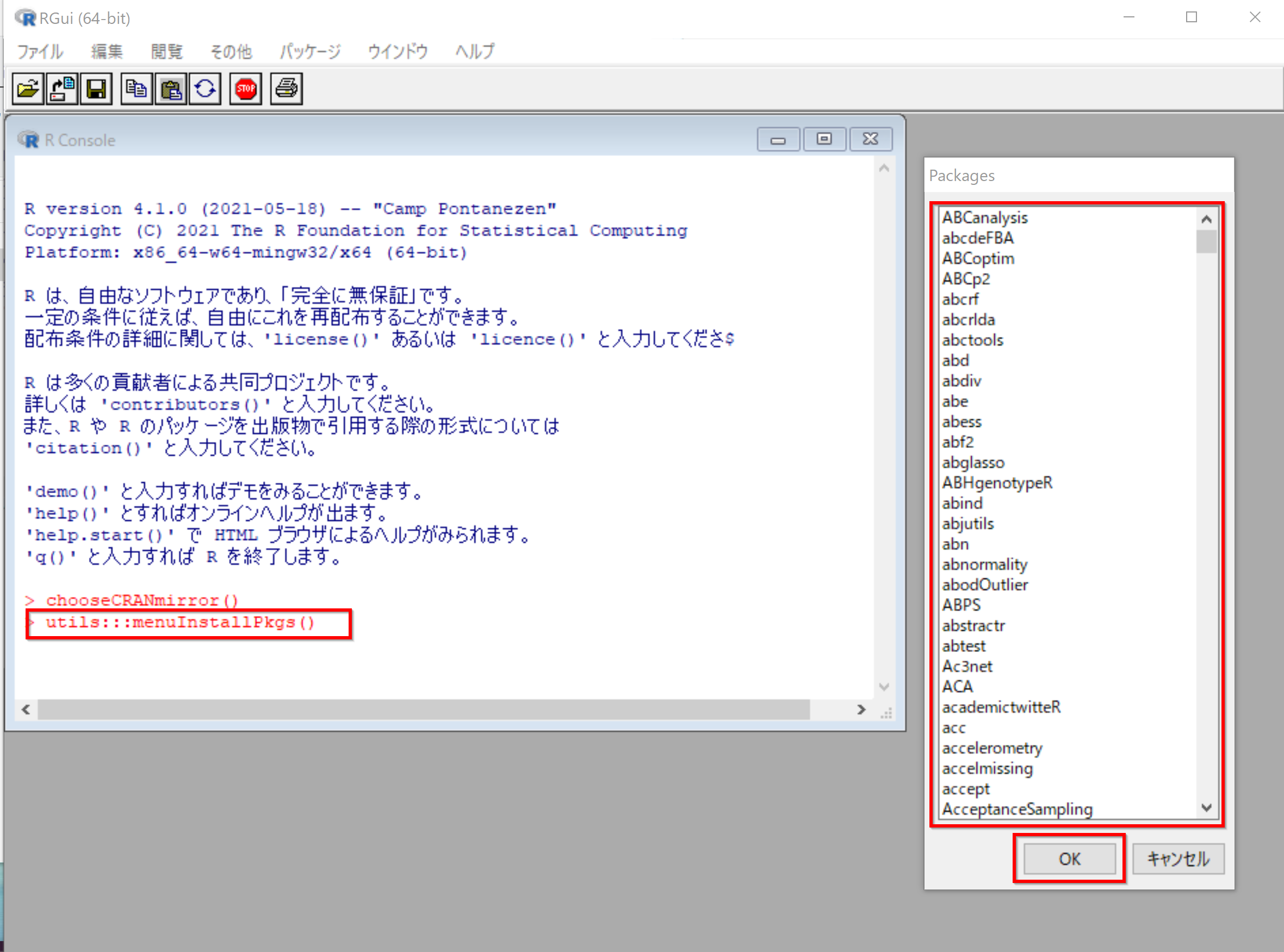
Task: Select ABHgenotypeR package
Action: point(1068,483)
